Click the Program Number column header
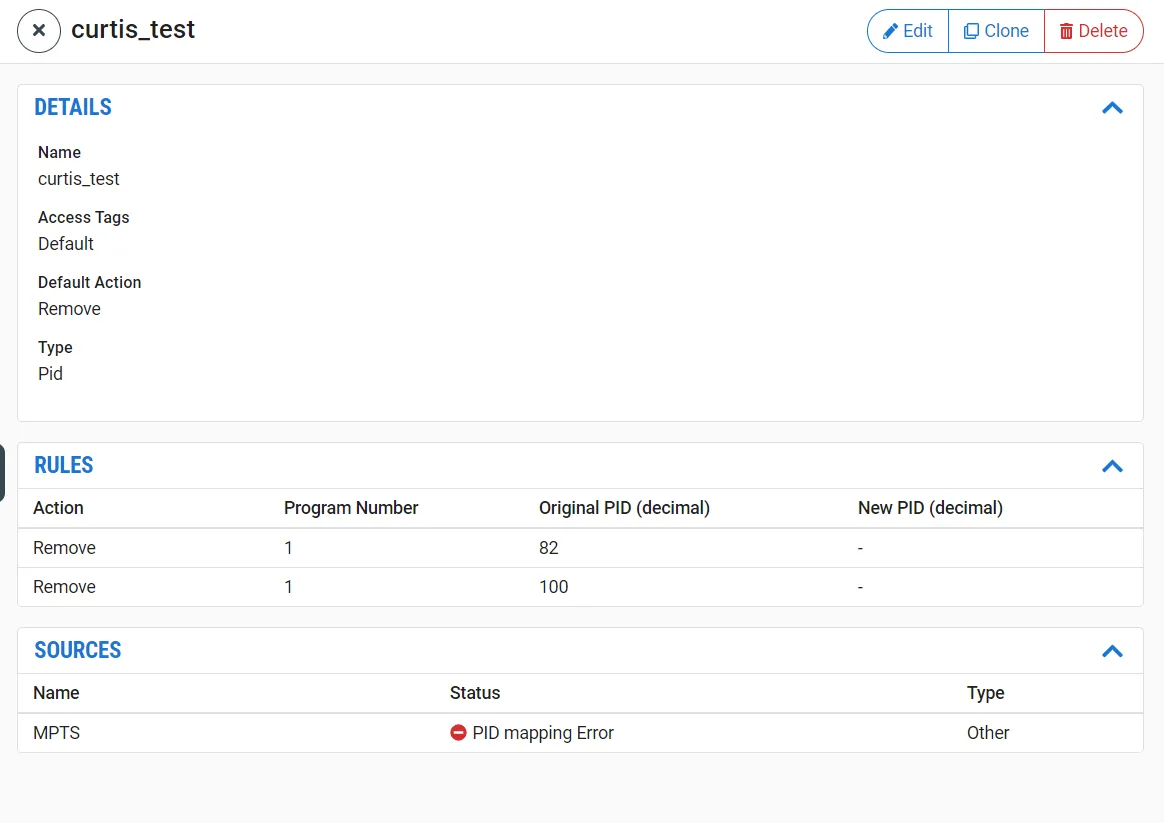The width and height of the screenshot is (1164, 823). pos(351,508)
